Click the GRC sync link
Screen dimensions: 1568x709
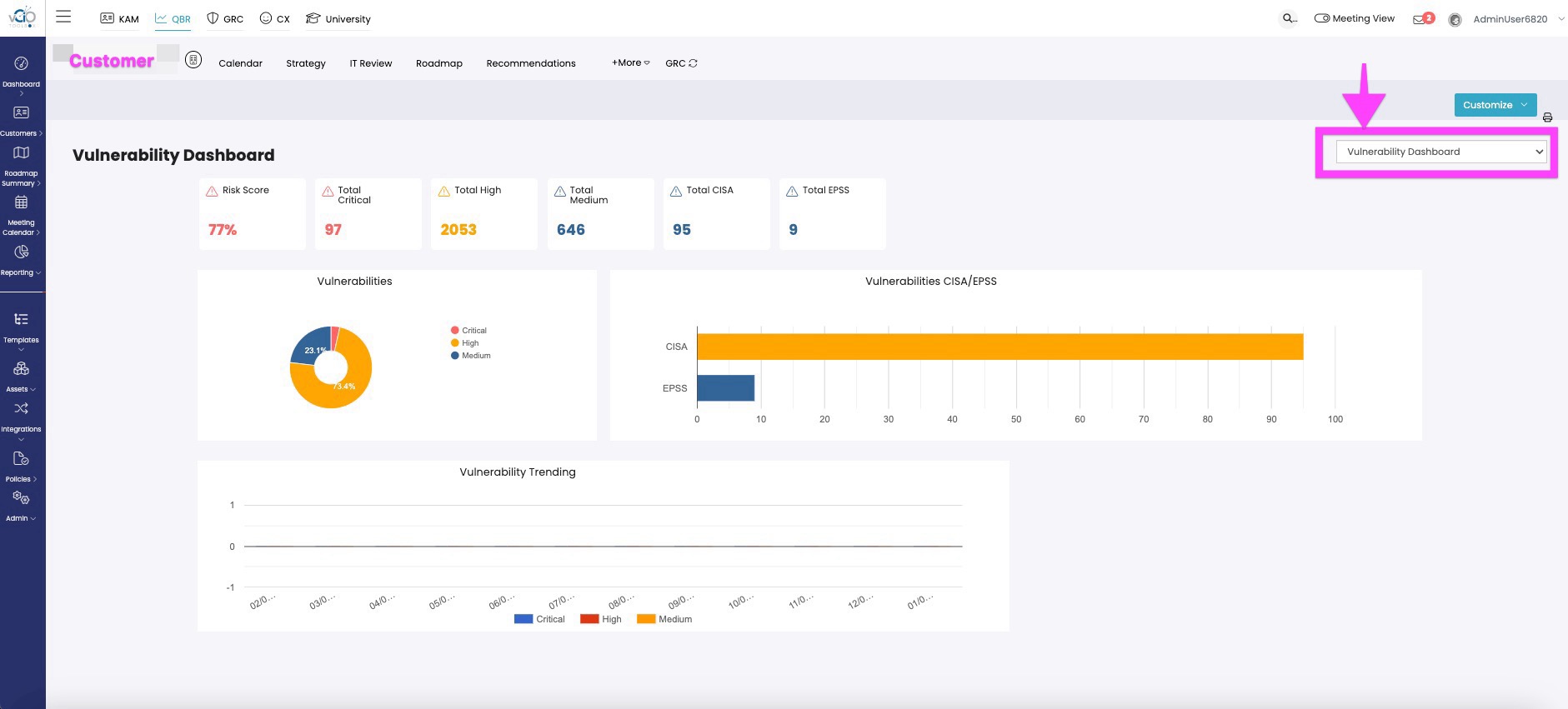[x=681, y=63]
